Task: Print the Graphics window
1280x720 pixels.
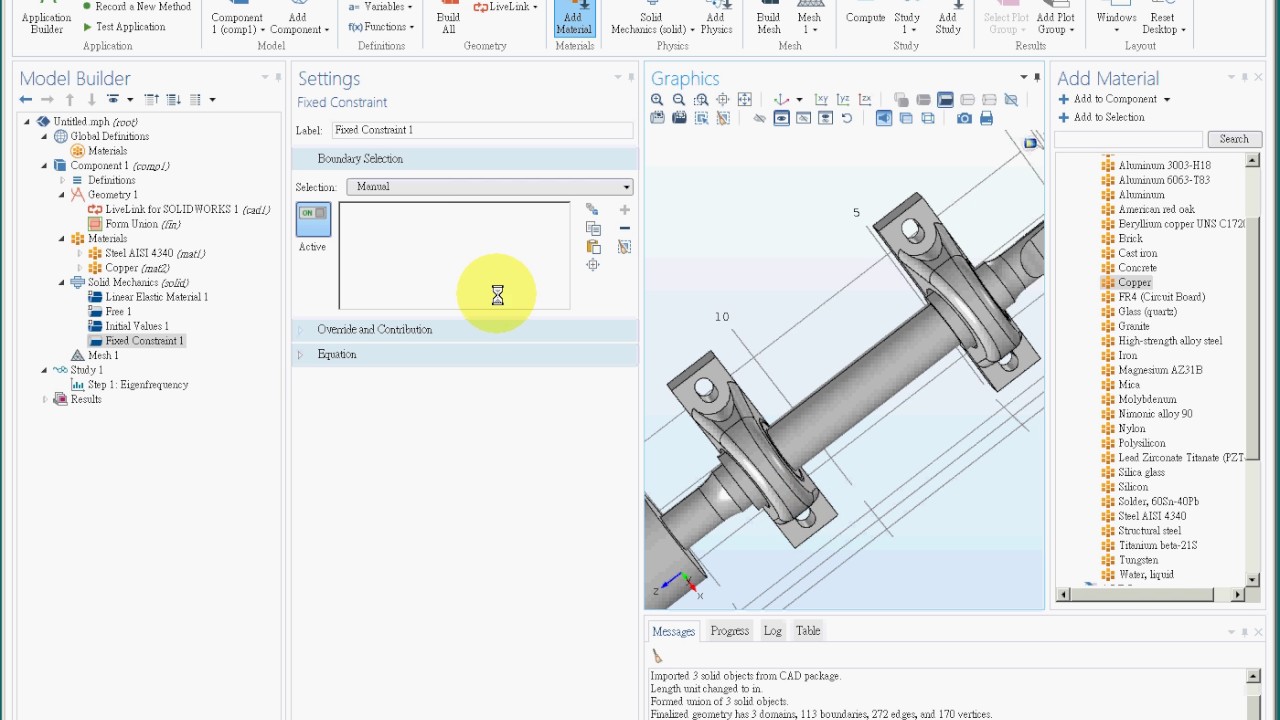Action: (986, 118)
